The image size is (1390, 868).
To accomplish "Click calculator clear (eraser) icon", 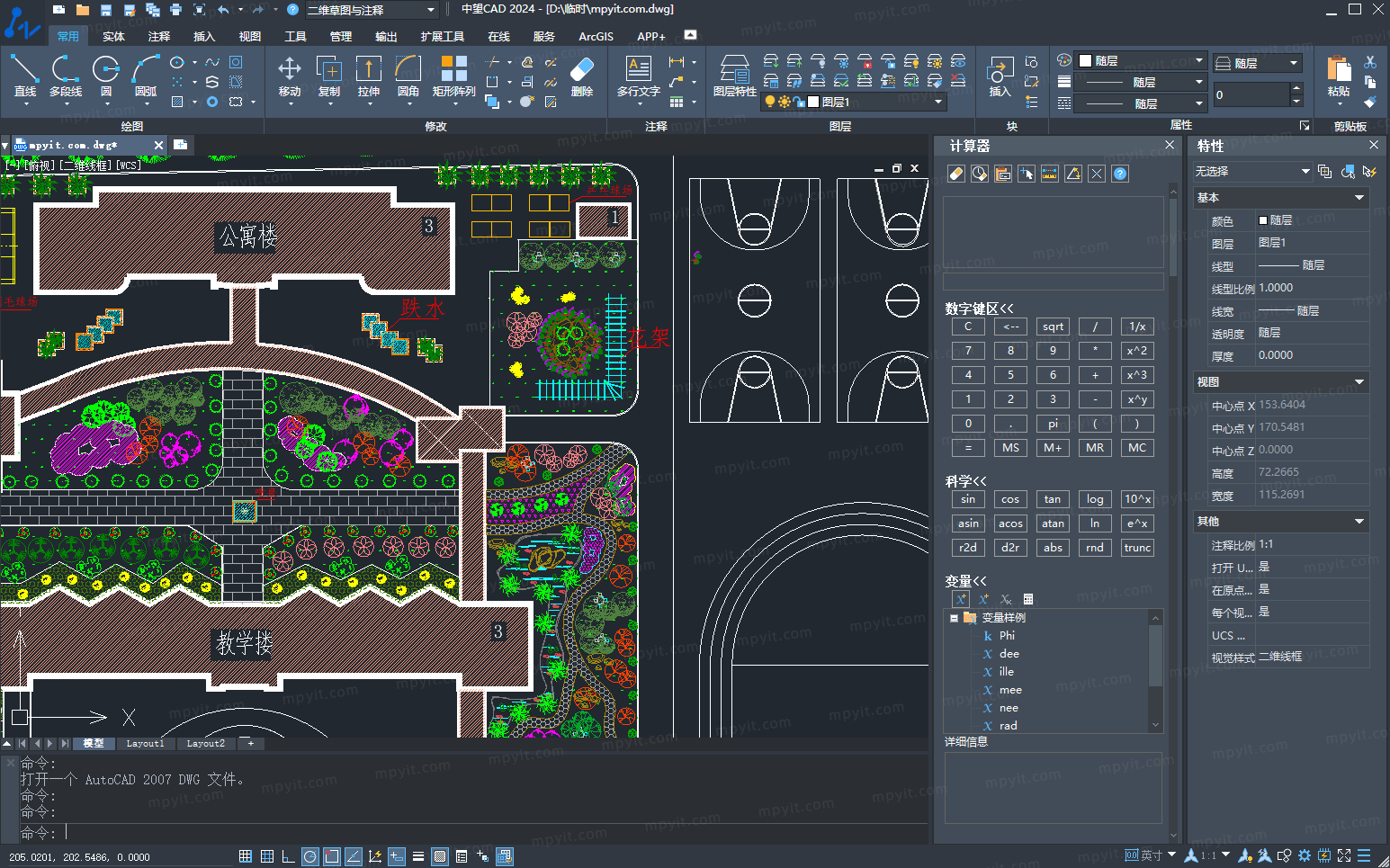I will click(x=956, y=174).
